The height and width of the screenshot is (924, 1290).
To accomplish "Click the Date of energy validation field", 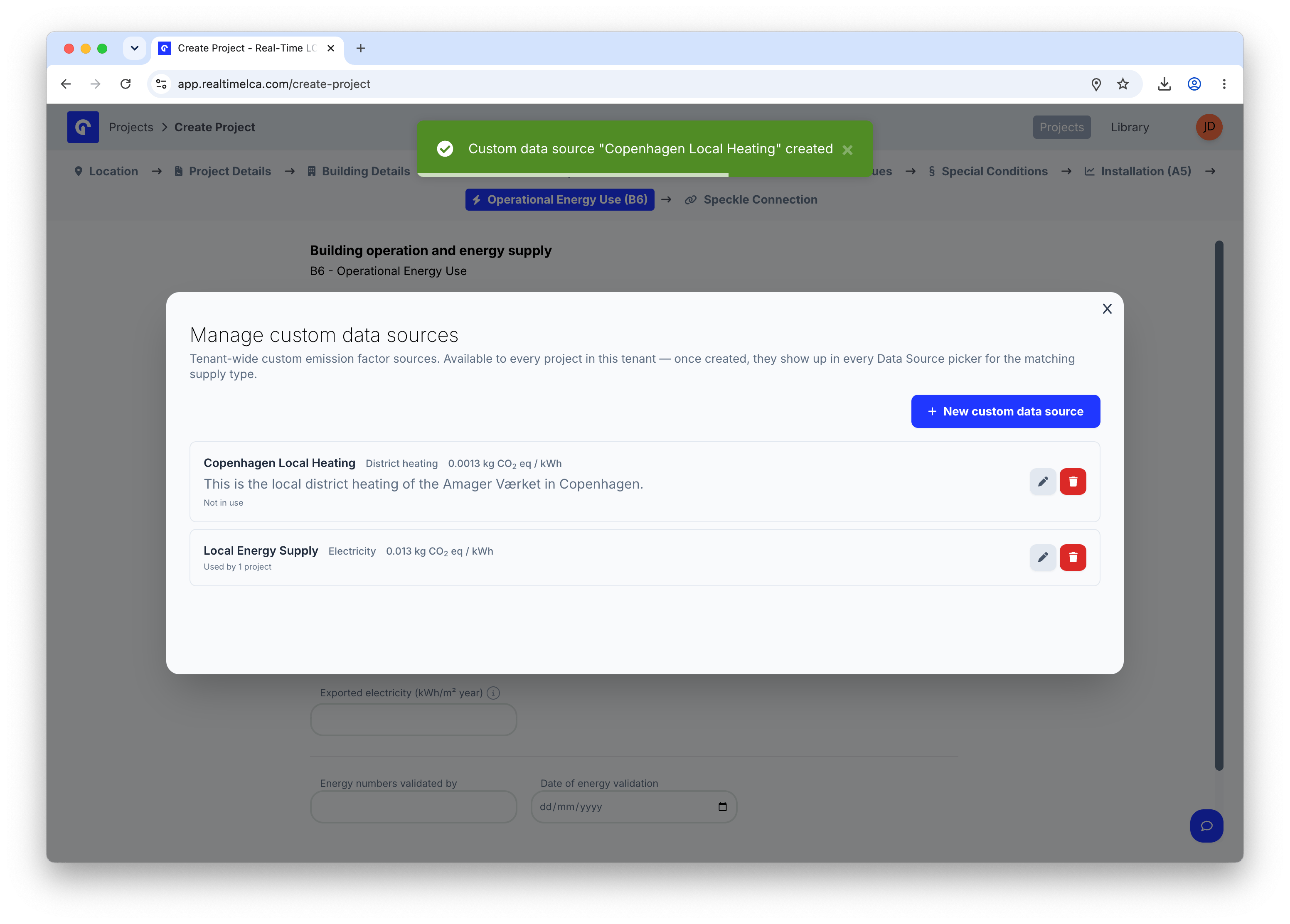I will tap(634, 806).
